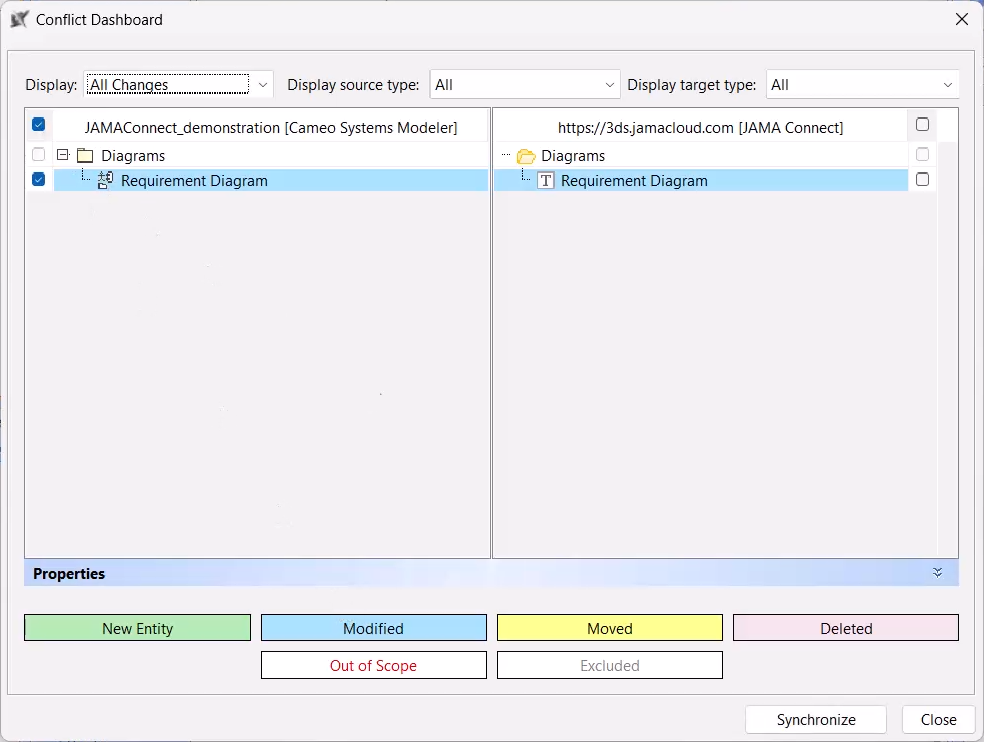Click the Conflict Dashboard title bar app icon
The height and width of the screenshot is (742, 984).
point(19,19)
